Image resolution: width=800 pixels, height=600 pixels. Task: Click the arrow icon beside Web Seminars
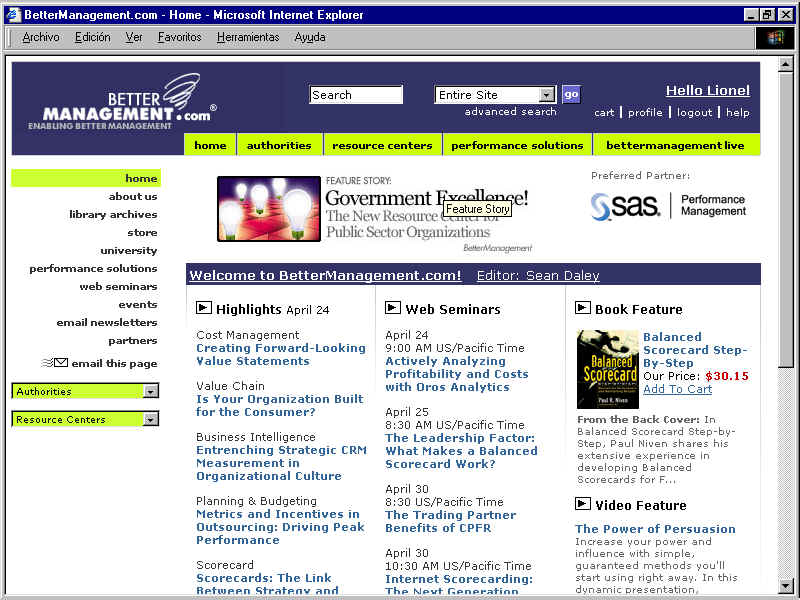click(x=392, y=308)
